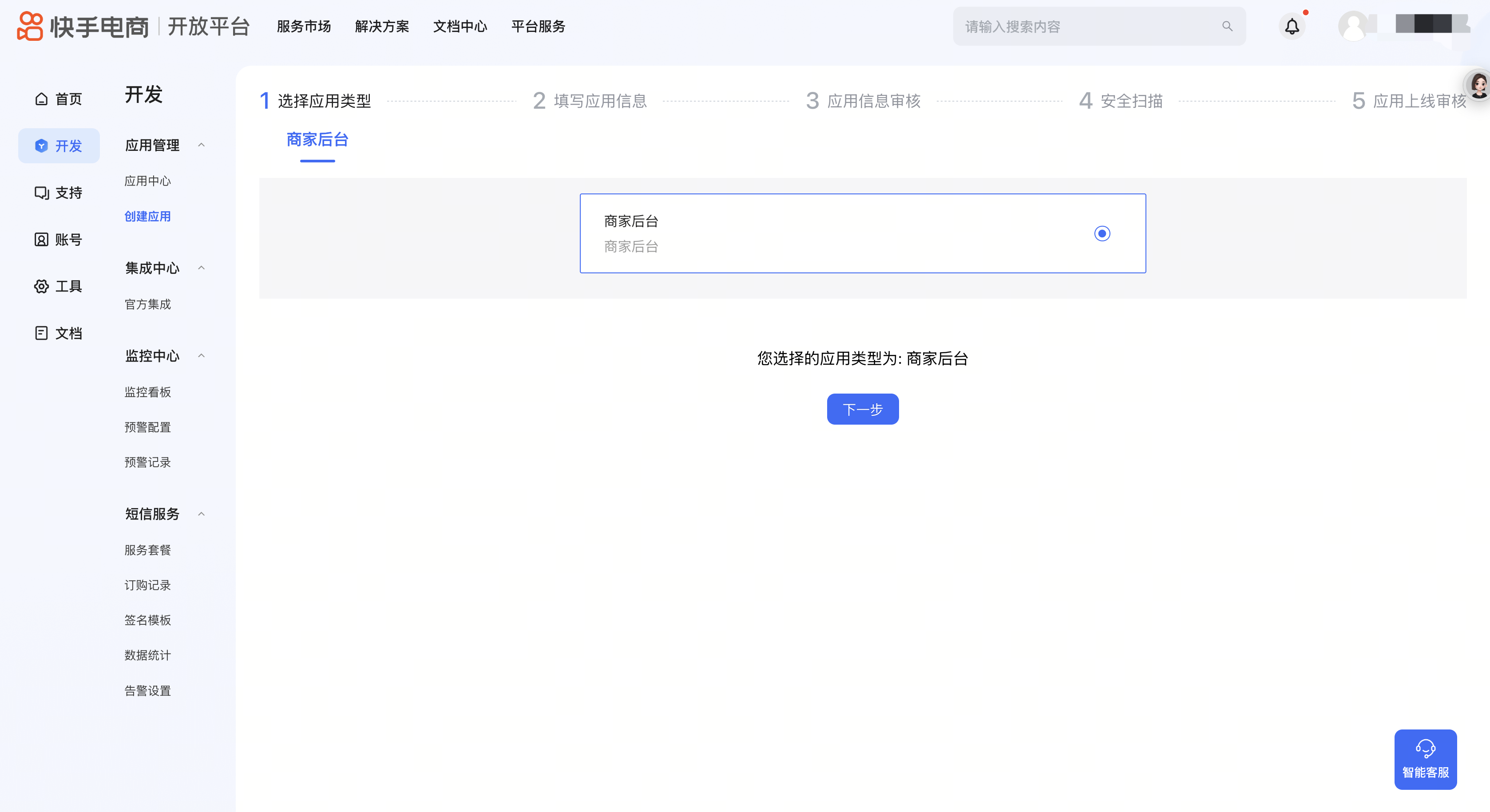Image resolution: width=1490 pixels, height=812 pixels.
Task: Click the 文档 document icon
Action: (41, 334)
